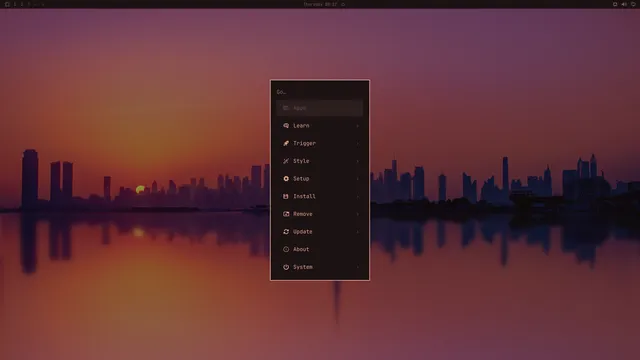Select the 'Apps' label in the menu

pos(300,108)
